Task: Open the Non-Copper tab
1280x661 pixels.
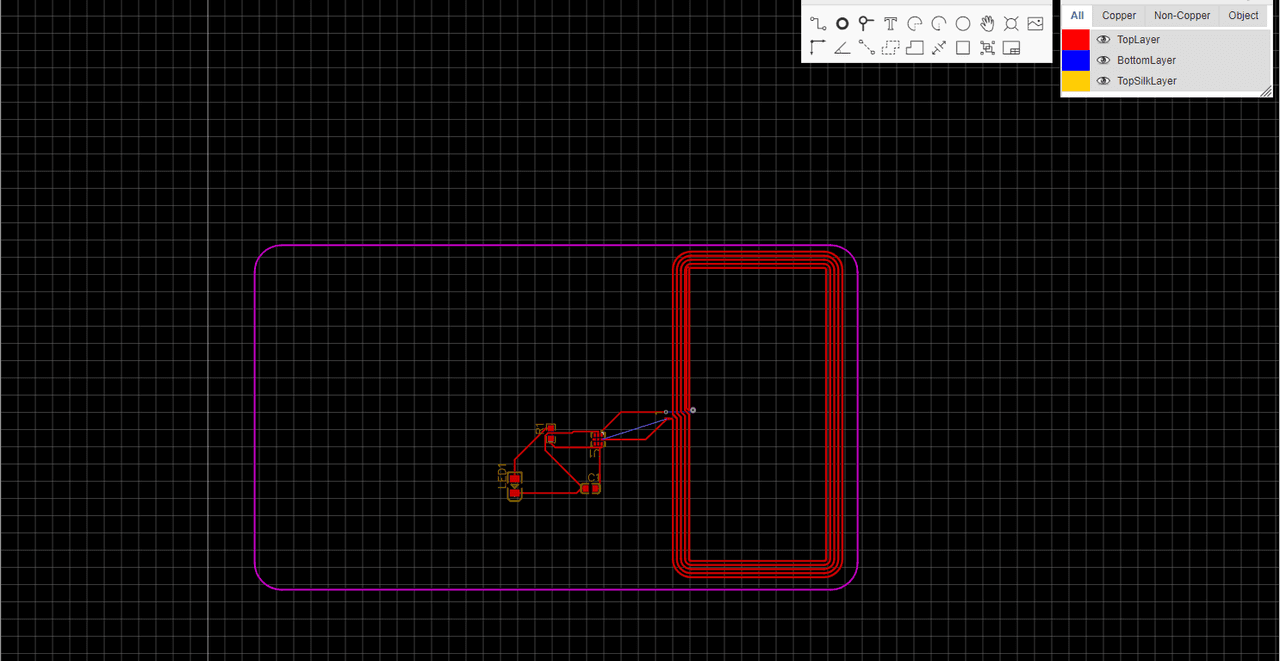Action: 1181,16
